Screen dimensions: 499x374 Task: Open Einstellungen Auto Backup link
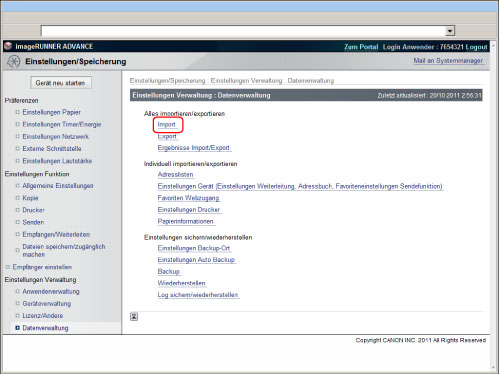point(196,260)
